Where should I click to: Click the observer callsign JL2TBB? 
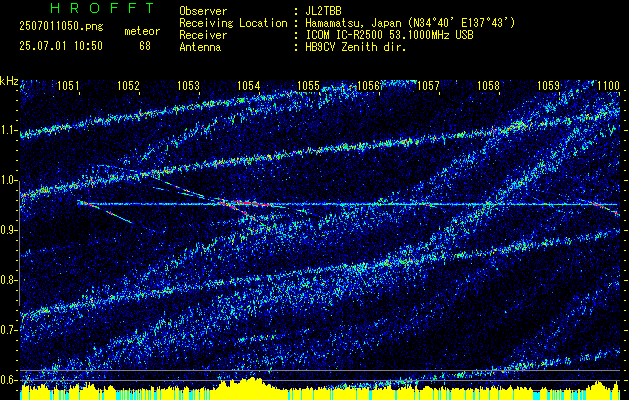click(323, 11)
